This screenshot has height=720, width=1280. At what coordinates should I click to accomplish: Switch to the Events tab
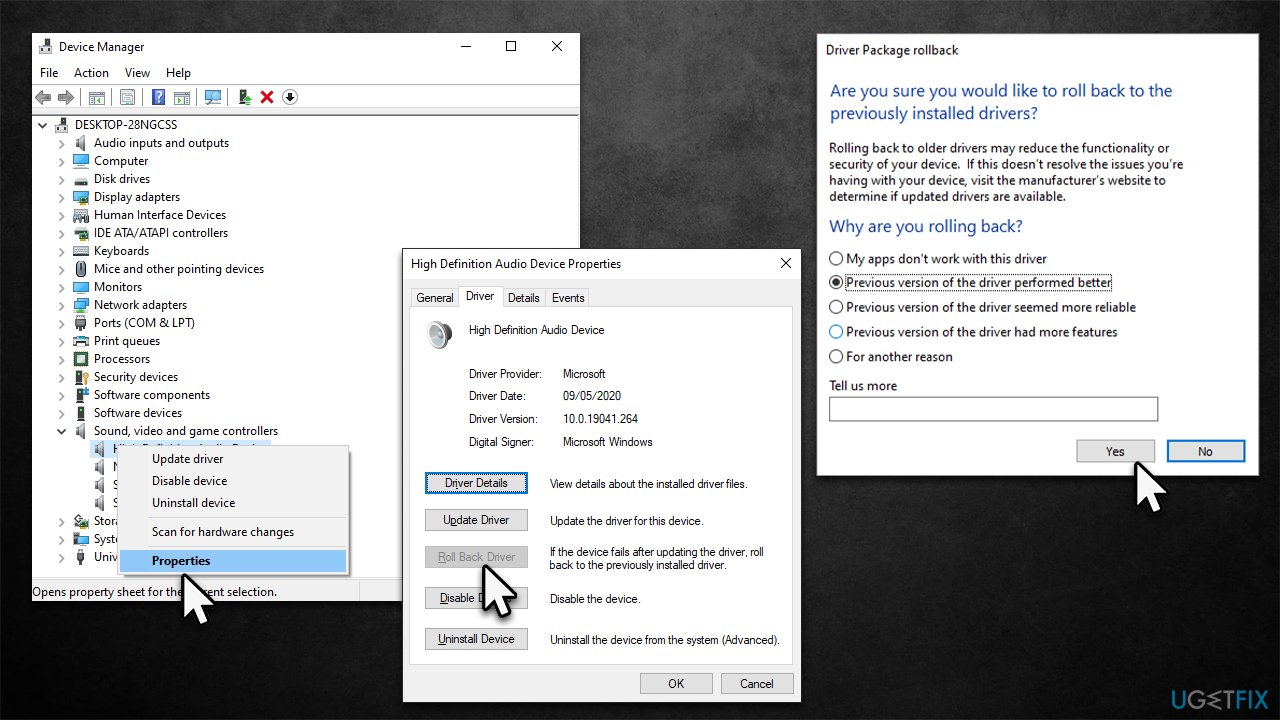pyautogui.click(x=567, y=297)
